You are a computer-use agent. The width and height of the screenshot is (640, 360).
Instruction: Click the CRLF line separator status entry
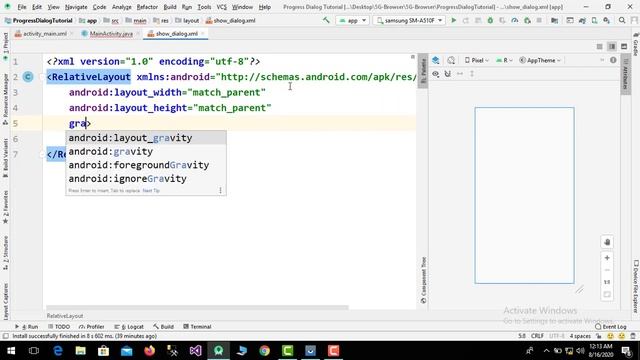537,336
